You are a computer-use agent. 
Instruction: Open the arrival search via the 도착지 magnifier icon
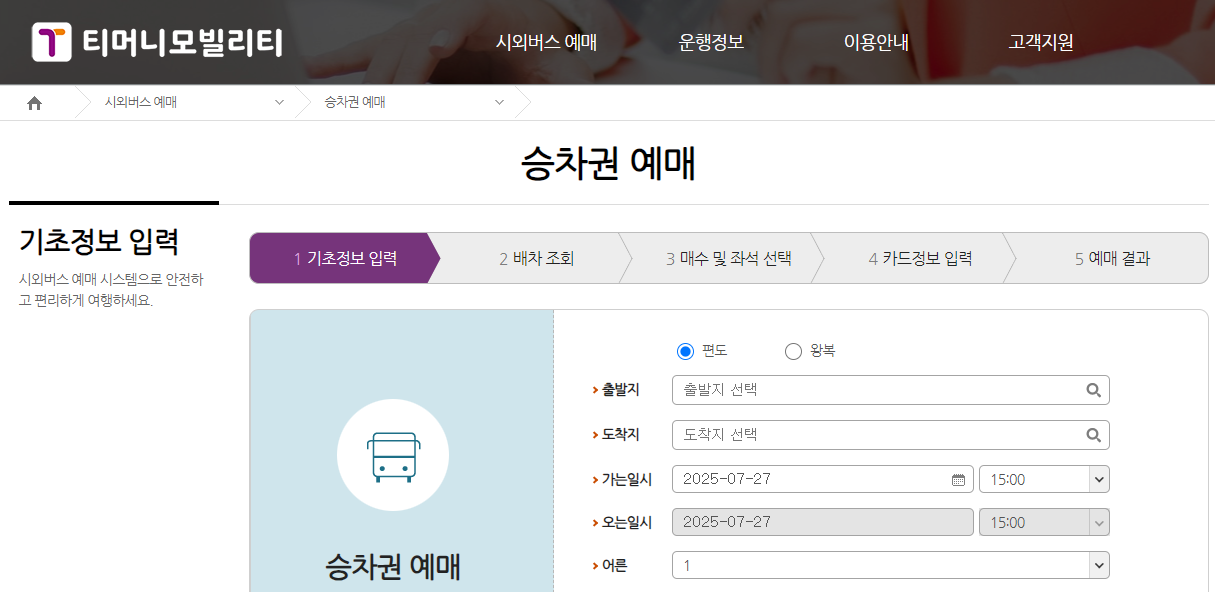point(1095,434)
